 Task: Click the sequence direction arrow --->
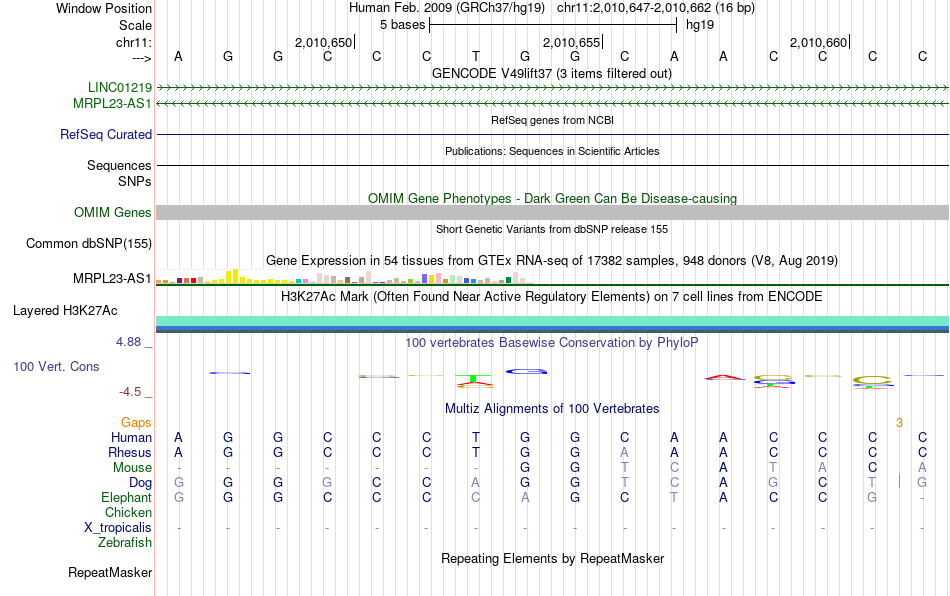click(142, 58)
